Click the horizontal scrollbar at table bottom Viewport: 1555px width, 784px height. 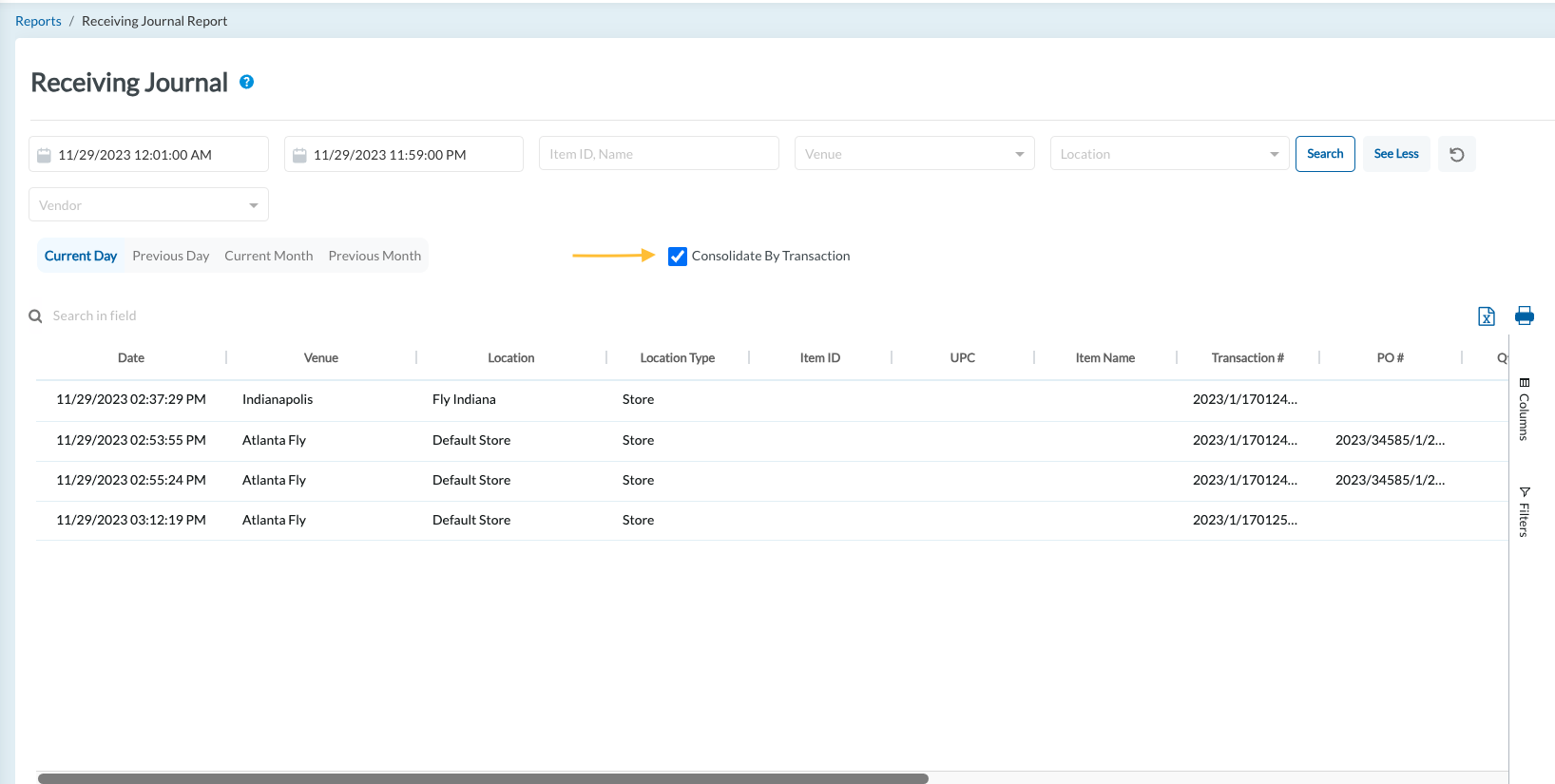click(x=483, y=778)
